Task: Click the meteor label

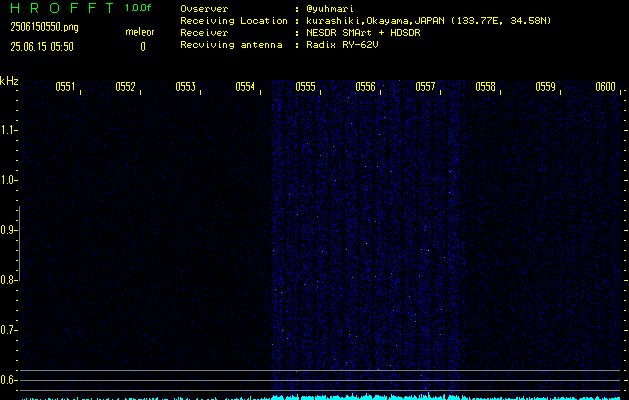Action: [140, 32]
